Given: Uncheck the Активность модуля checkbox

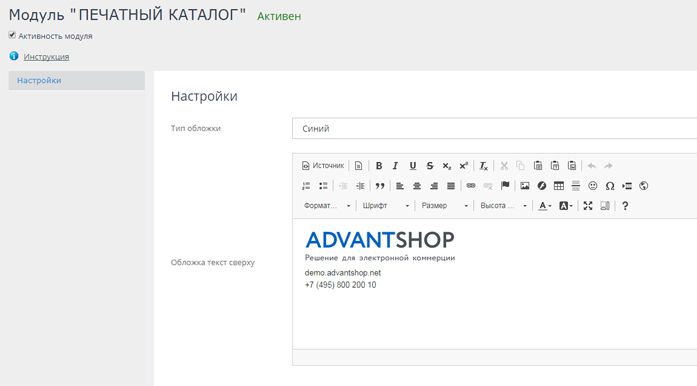Looking at the screenshot, I should point(12,35).
